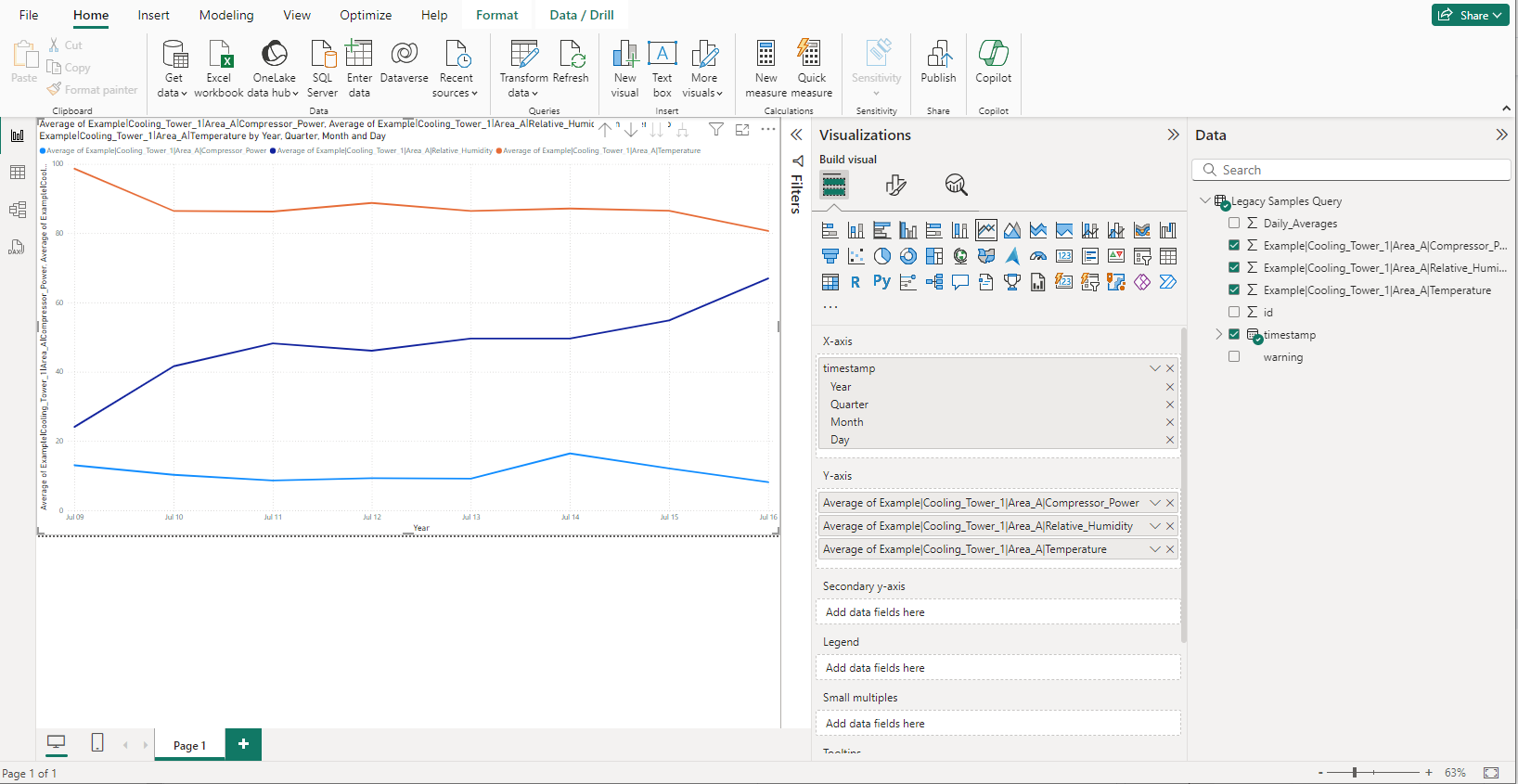Image resolution: width=1518 pixels, height=784 pixels.
Task: Open the Modeling ribbon tab
Action: point(225,15)
